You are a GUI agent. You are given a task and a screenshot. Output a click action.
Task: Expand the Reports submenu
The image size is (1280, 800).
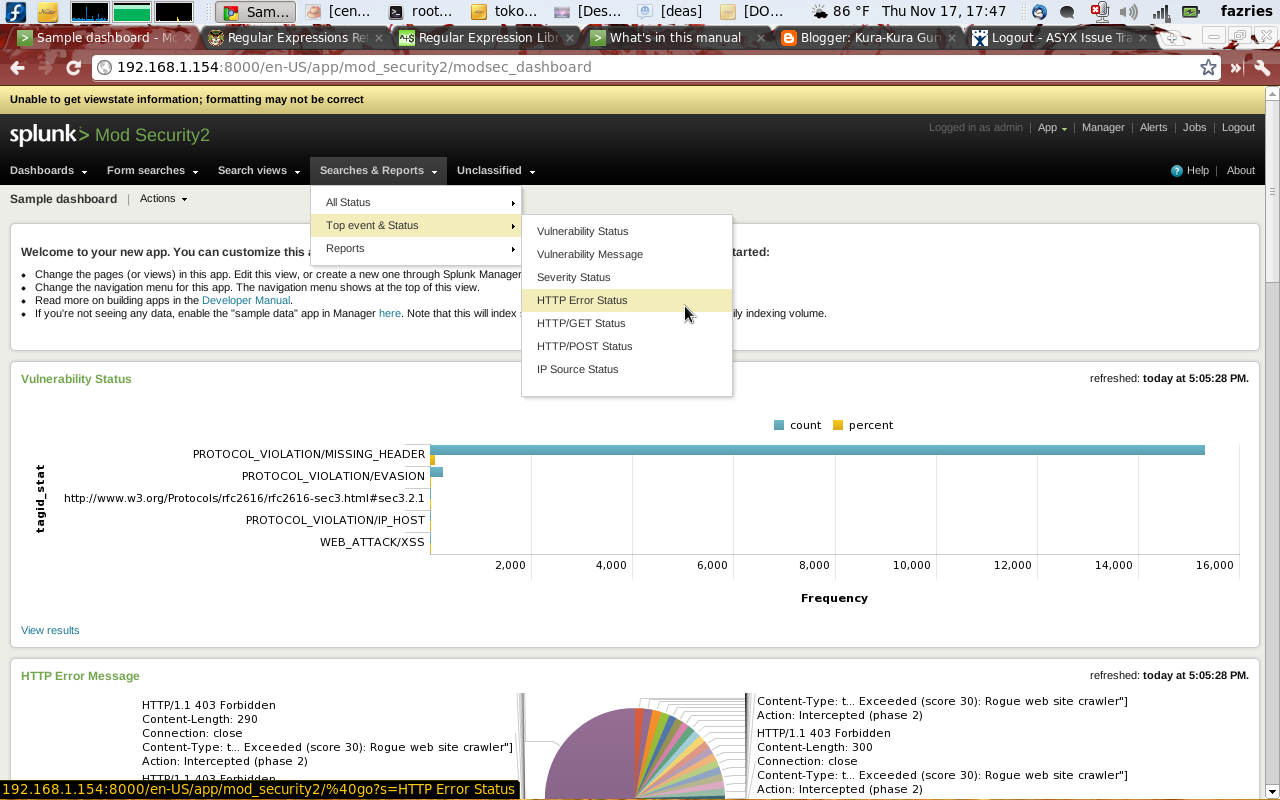(416, 249)
